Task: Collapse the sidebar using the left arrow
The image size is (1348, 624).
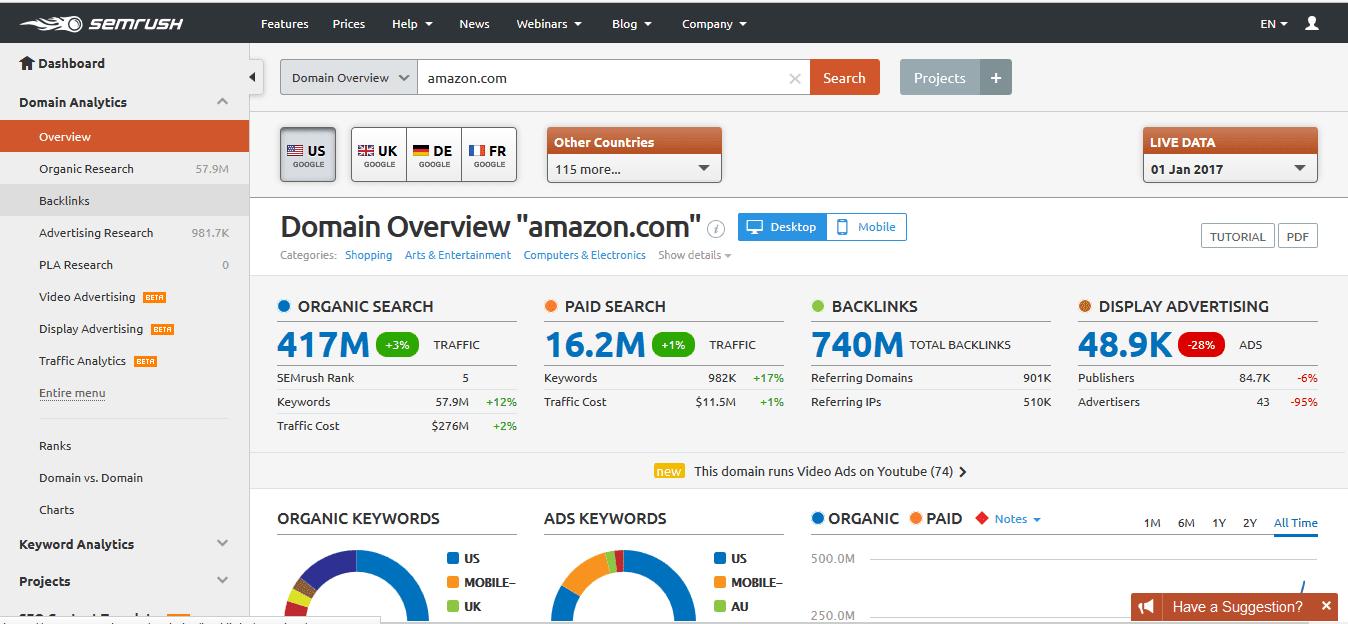Action: click(x=253, y=75)
